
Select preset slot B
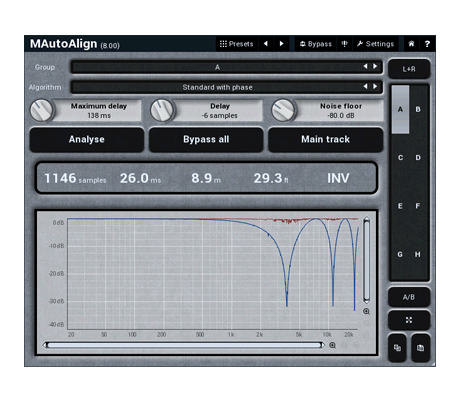pyautogui.click(x=418, y=109)
